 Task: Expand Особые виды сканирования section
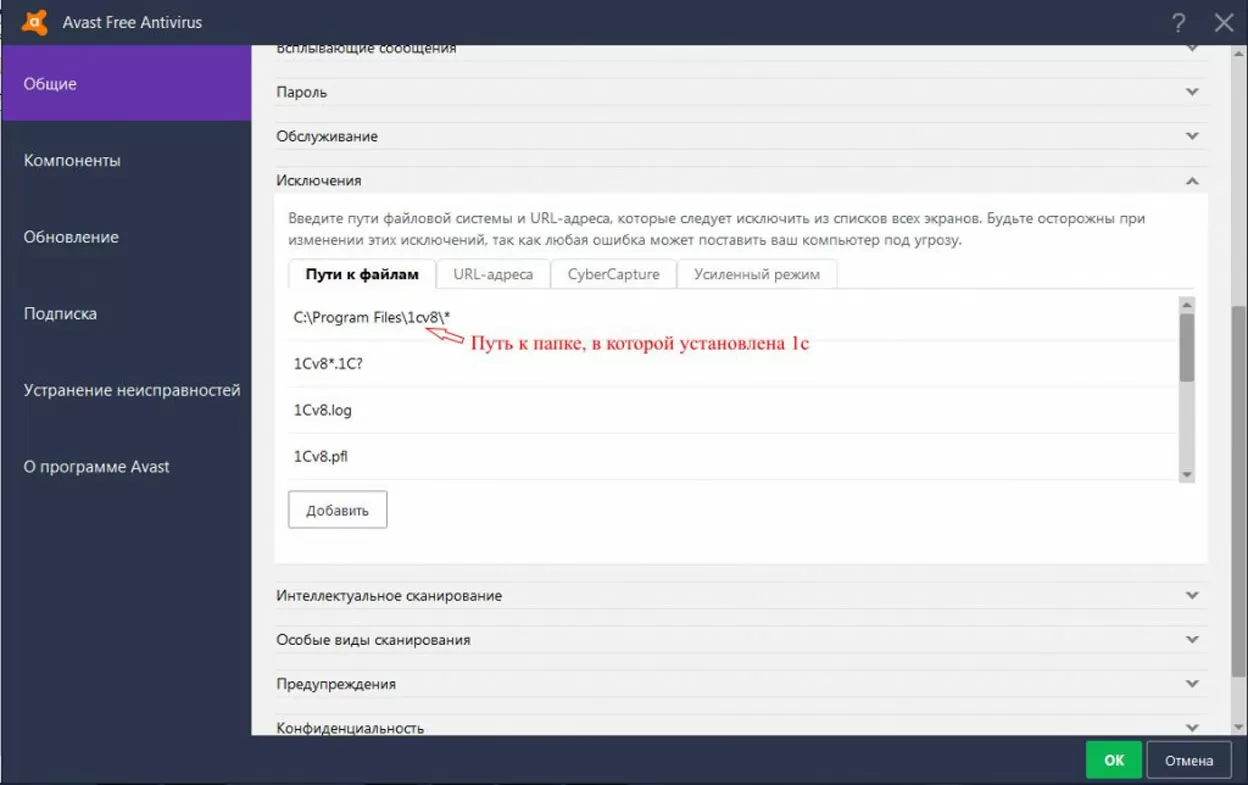point(741,639)
